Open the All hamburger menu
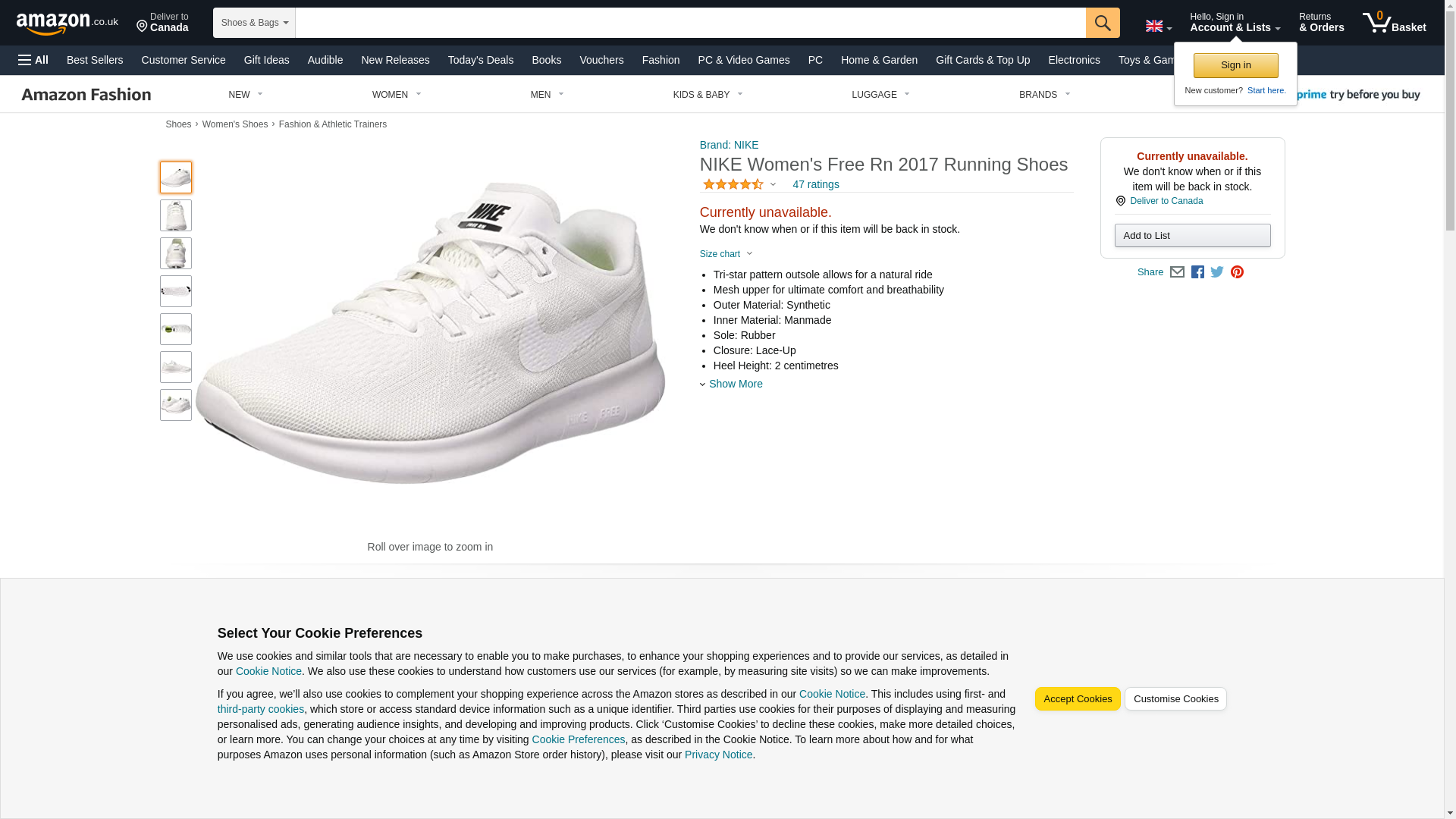 tap(33, 60)
